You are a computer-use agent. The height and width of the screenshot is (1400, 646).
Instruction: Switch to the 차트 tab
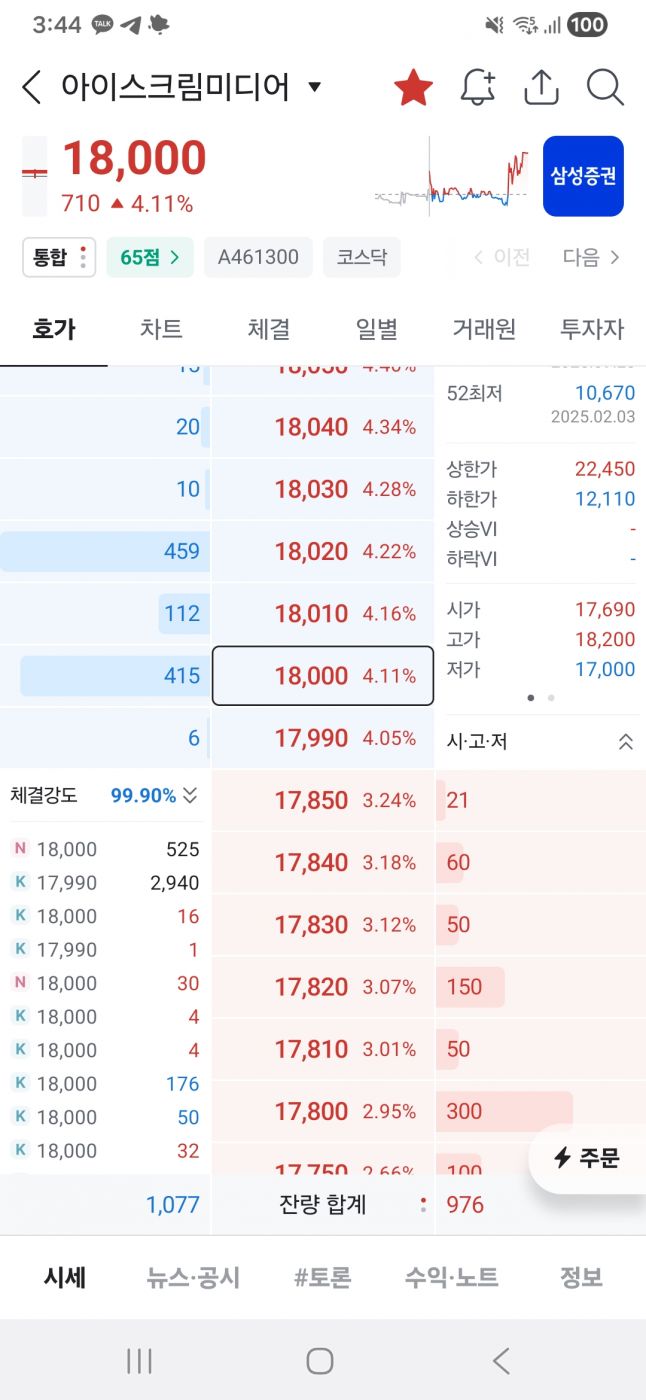pyautogui.click(x=161, y=329)
